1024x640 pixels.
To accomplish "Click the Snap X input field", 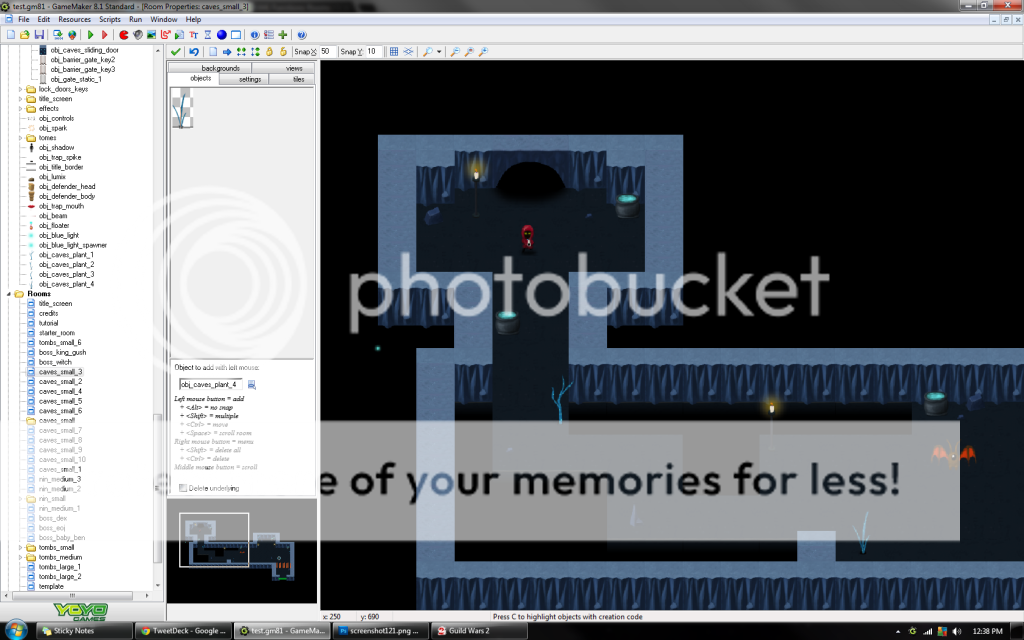I will (325, 51).
